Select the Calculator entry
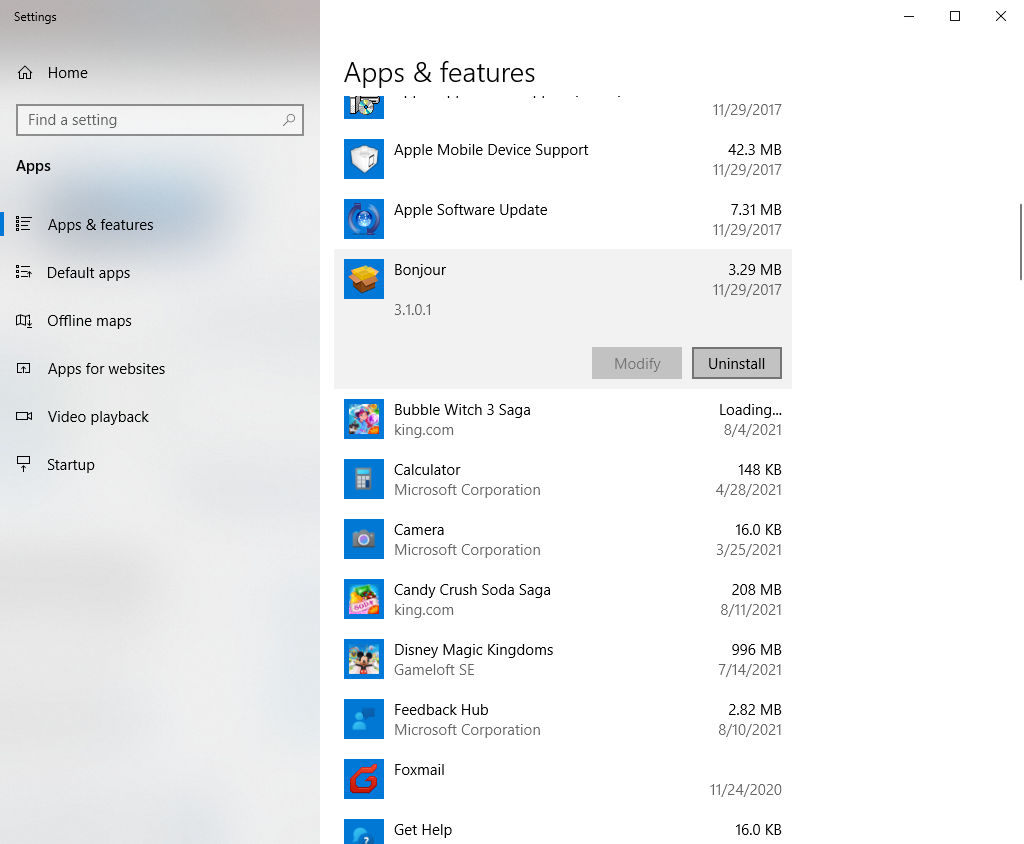The width and height of the screenshot is (1024, 844). click(x=563, y=479)
